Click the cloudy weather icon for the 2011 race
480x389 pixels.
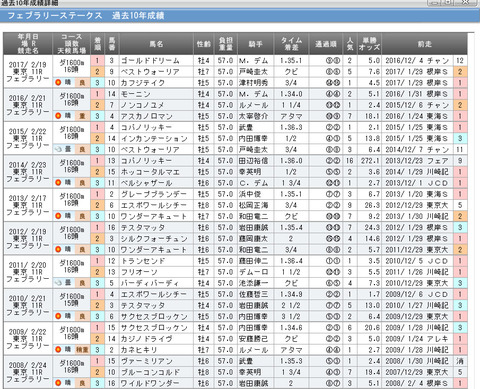[58, 283]
